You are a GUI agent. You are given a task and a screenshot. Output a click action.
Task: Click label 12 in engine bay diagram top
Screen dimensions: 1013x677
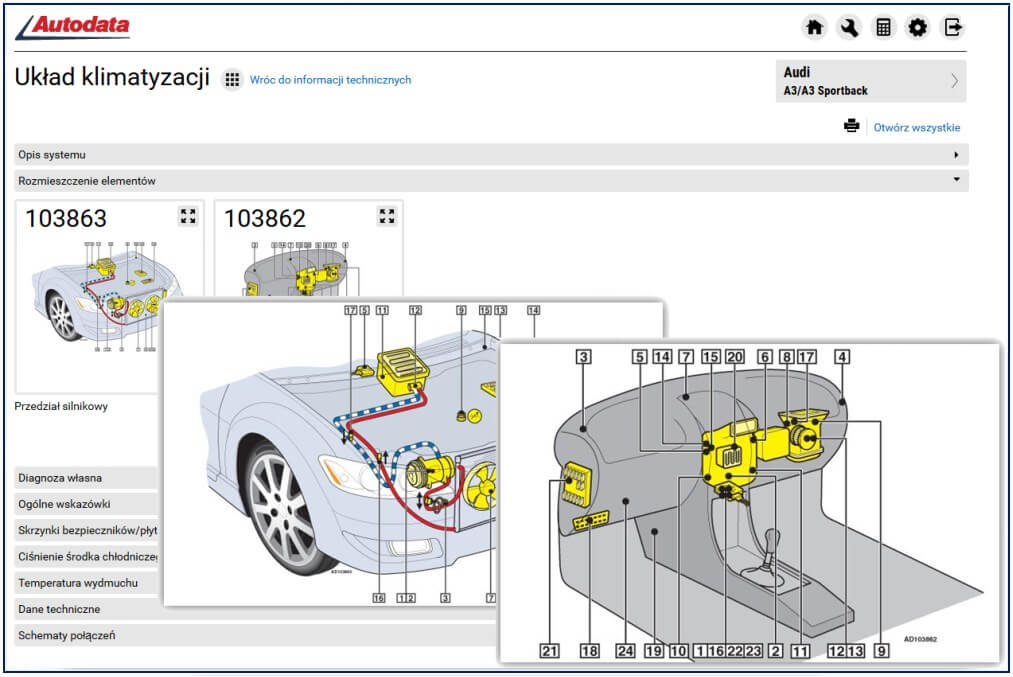pos(415,310)
